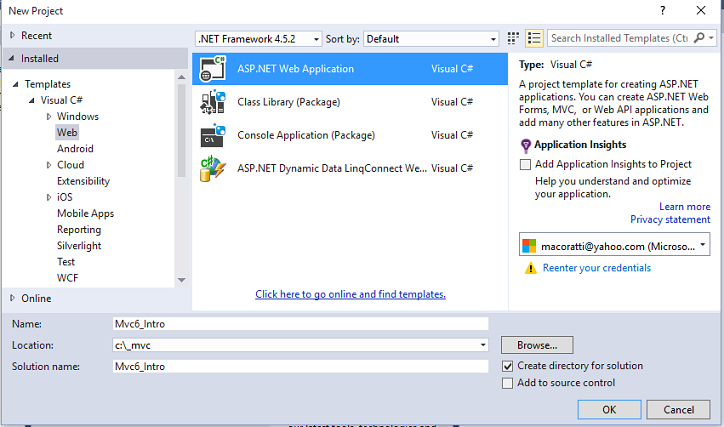Open the Sort by Default dropdown
724x427 pixels.
pyautogui.click(x=431, y=39)
